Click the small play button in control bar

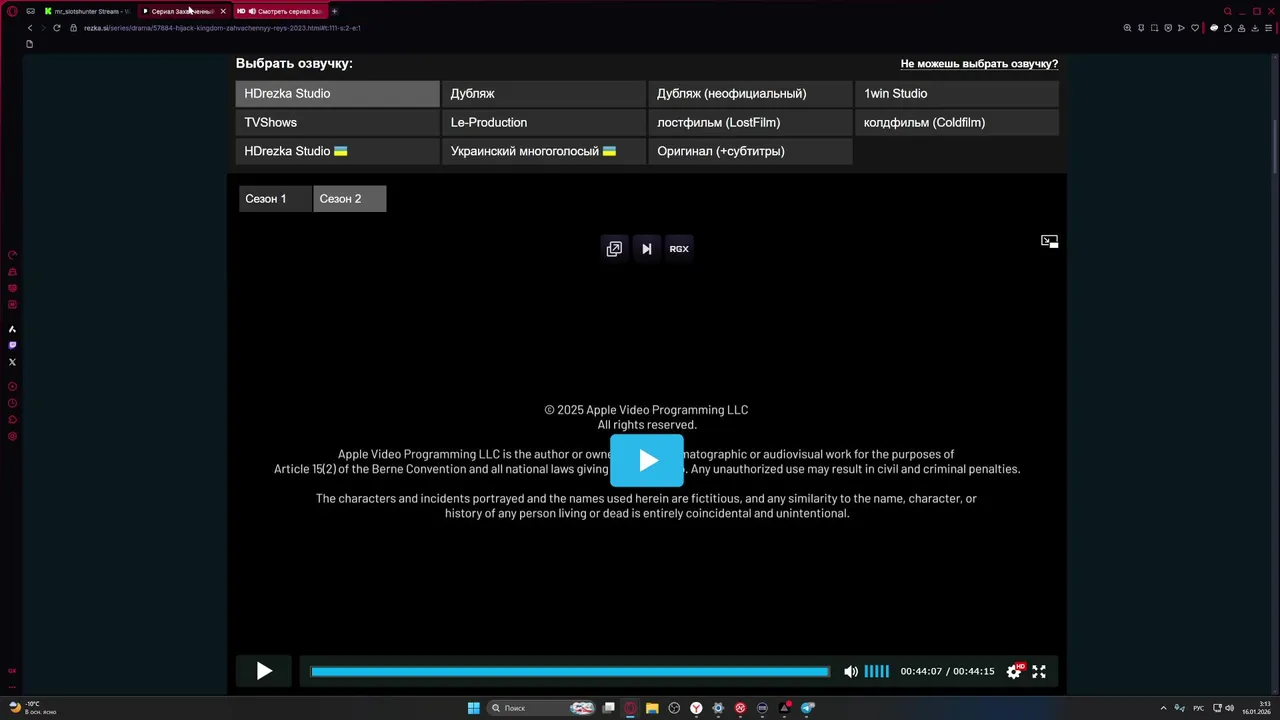tap(264, 671)
